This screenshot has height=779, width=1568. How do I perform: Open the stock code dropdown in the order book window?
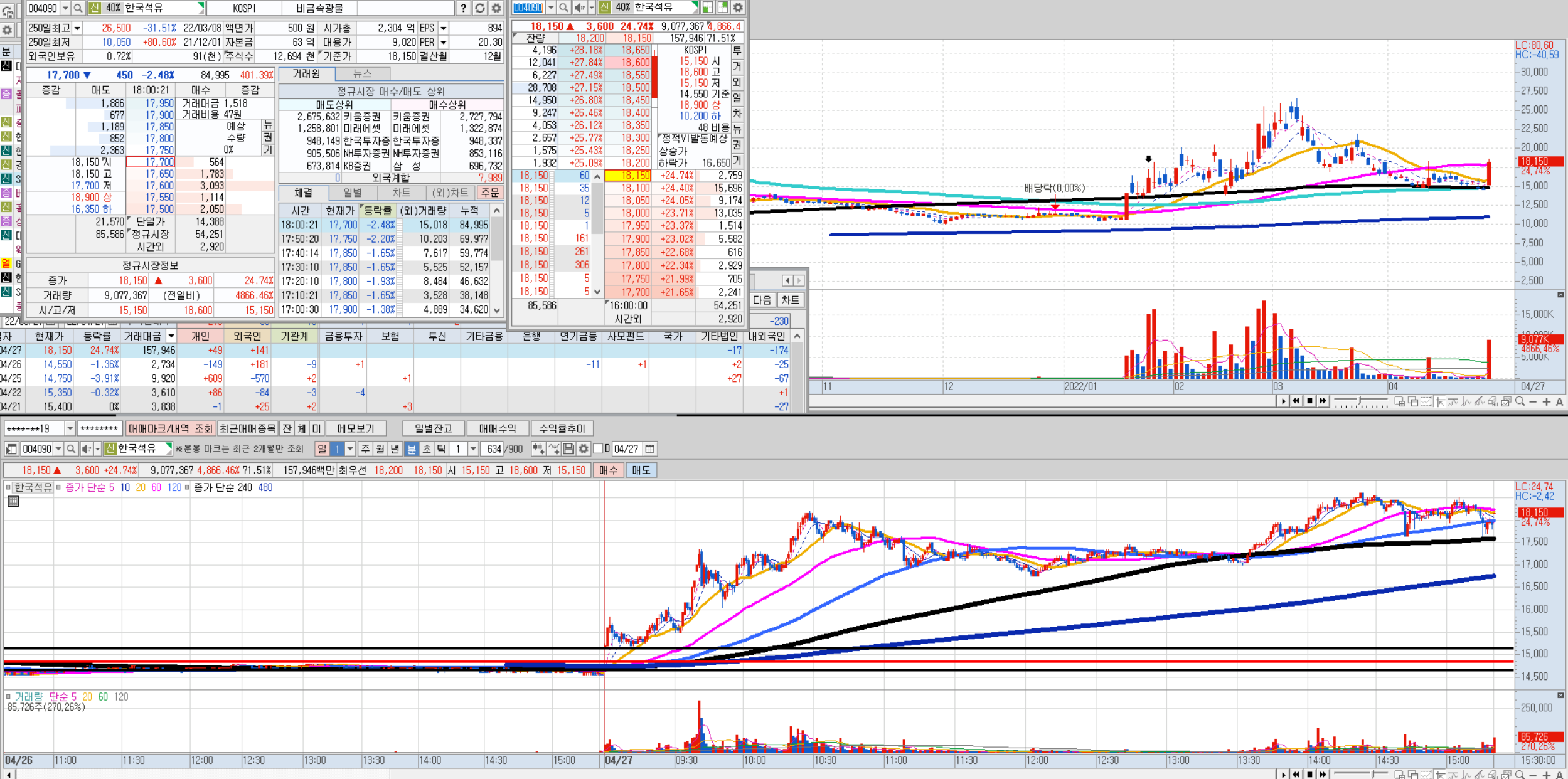click(550, 8)
